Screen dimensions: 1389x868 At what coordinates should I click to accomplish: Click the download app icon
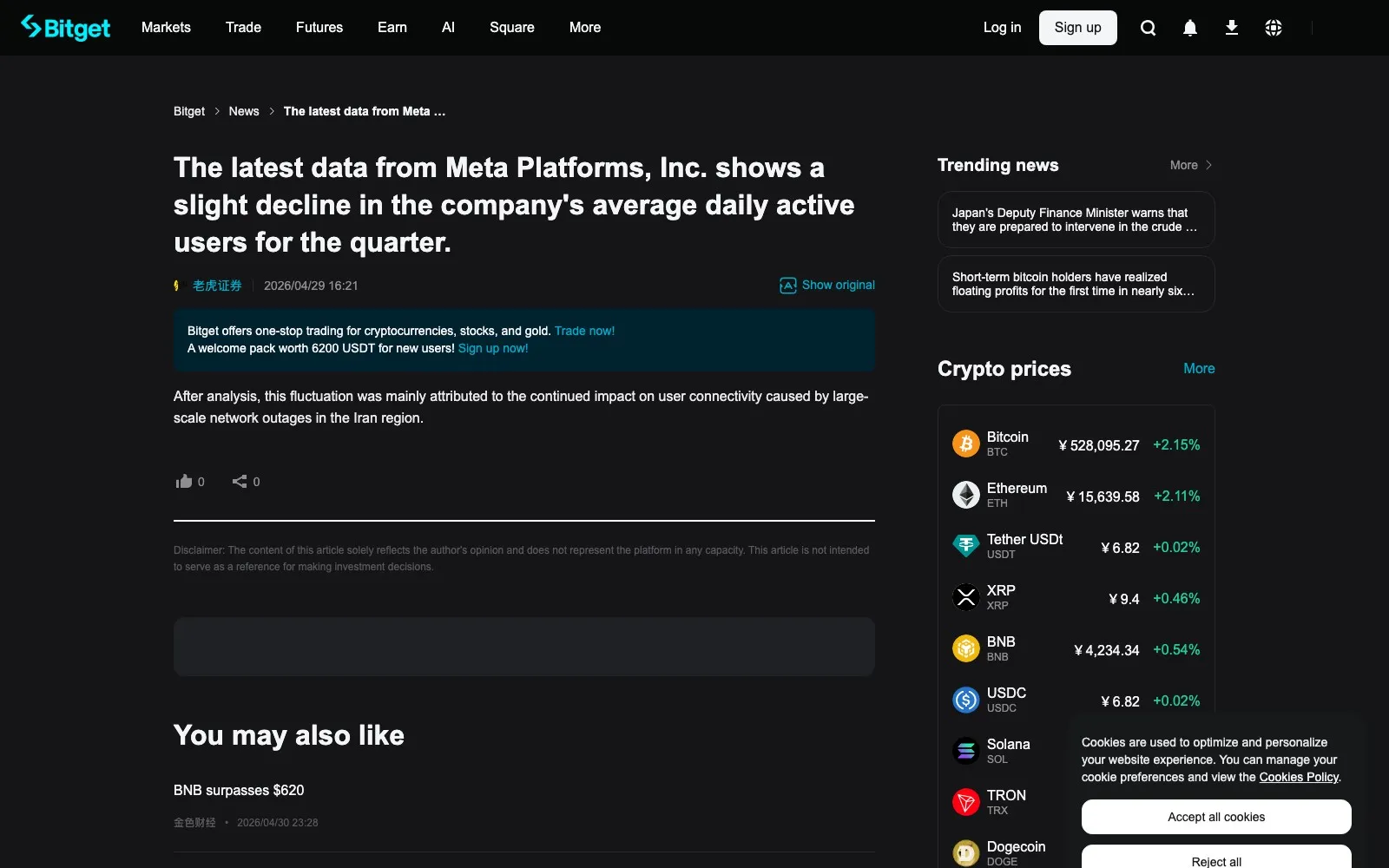pos(1232,28)
